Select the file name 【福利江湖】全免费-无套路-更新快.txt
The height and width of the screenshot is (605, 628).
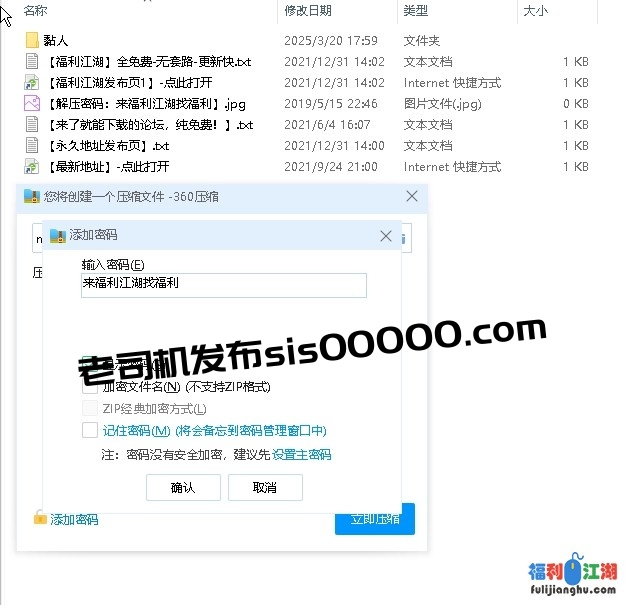coord(149,62)
